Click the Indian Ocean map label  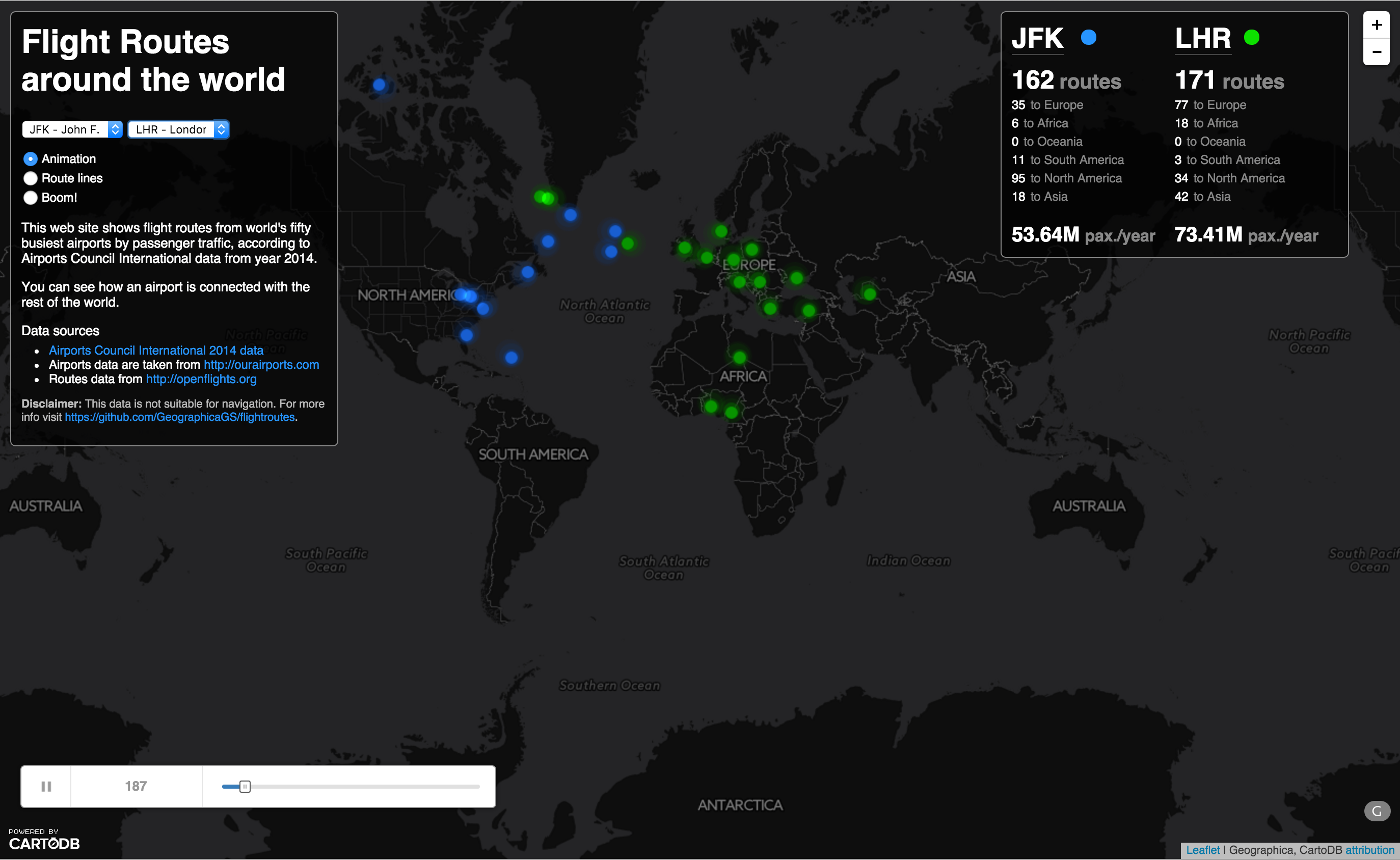pos(908,561)
